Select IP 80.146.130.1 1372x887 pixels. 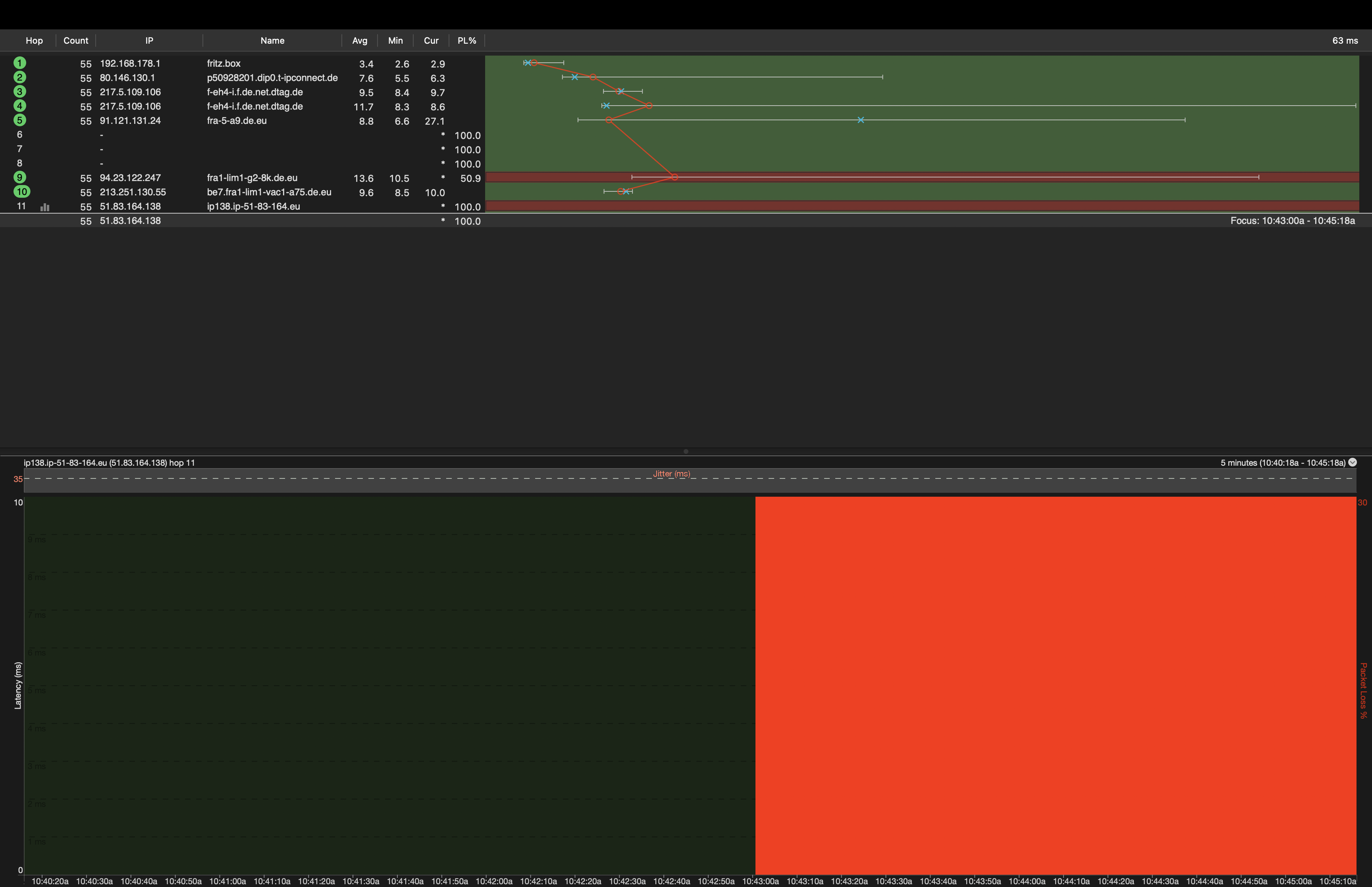coord(127,78)
